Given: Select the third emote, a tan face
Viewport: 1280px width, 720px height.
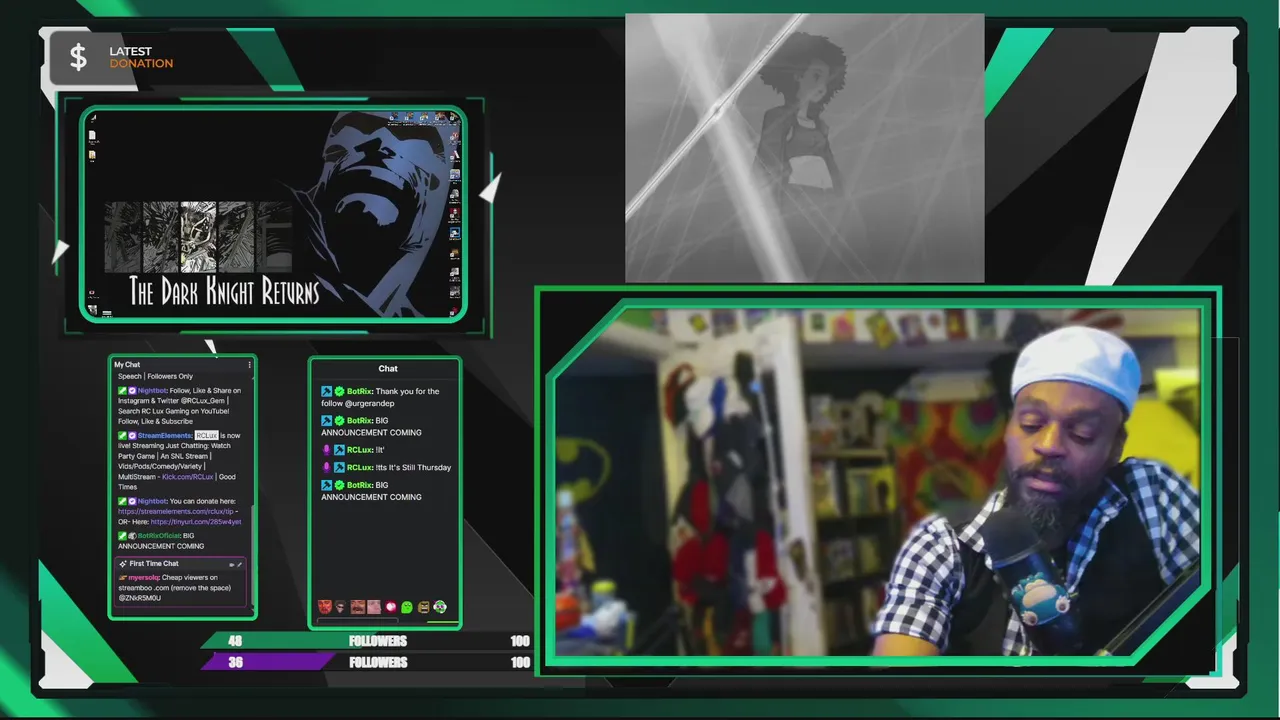Looking at the screenshot, I should point(358,607).
